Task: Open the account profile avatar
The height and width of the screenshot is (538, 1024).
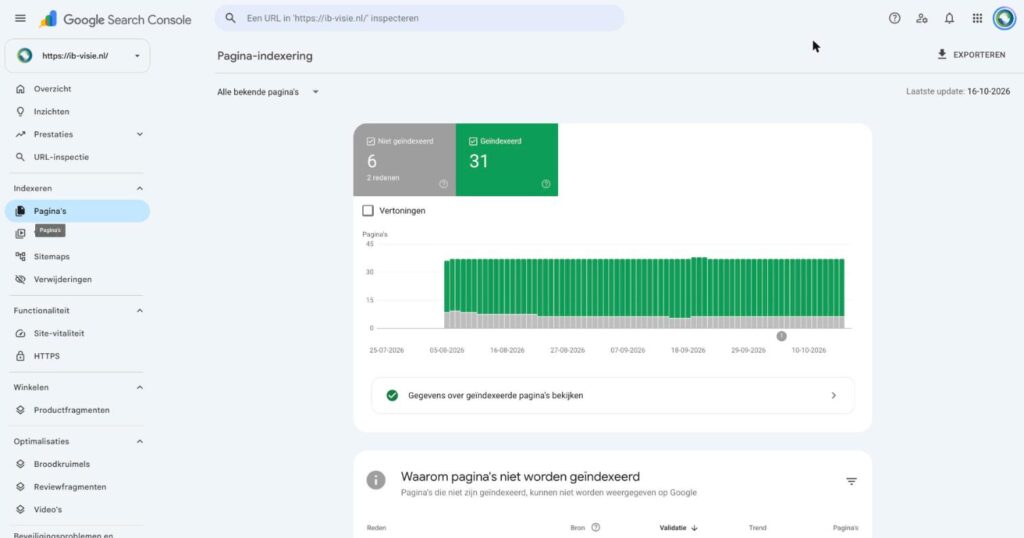Action: [x=1004, y=18]
